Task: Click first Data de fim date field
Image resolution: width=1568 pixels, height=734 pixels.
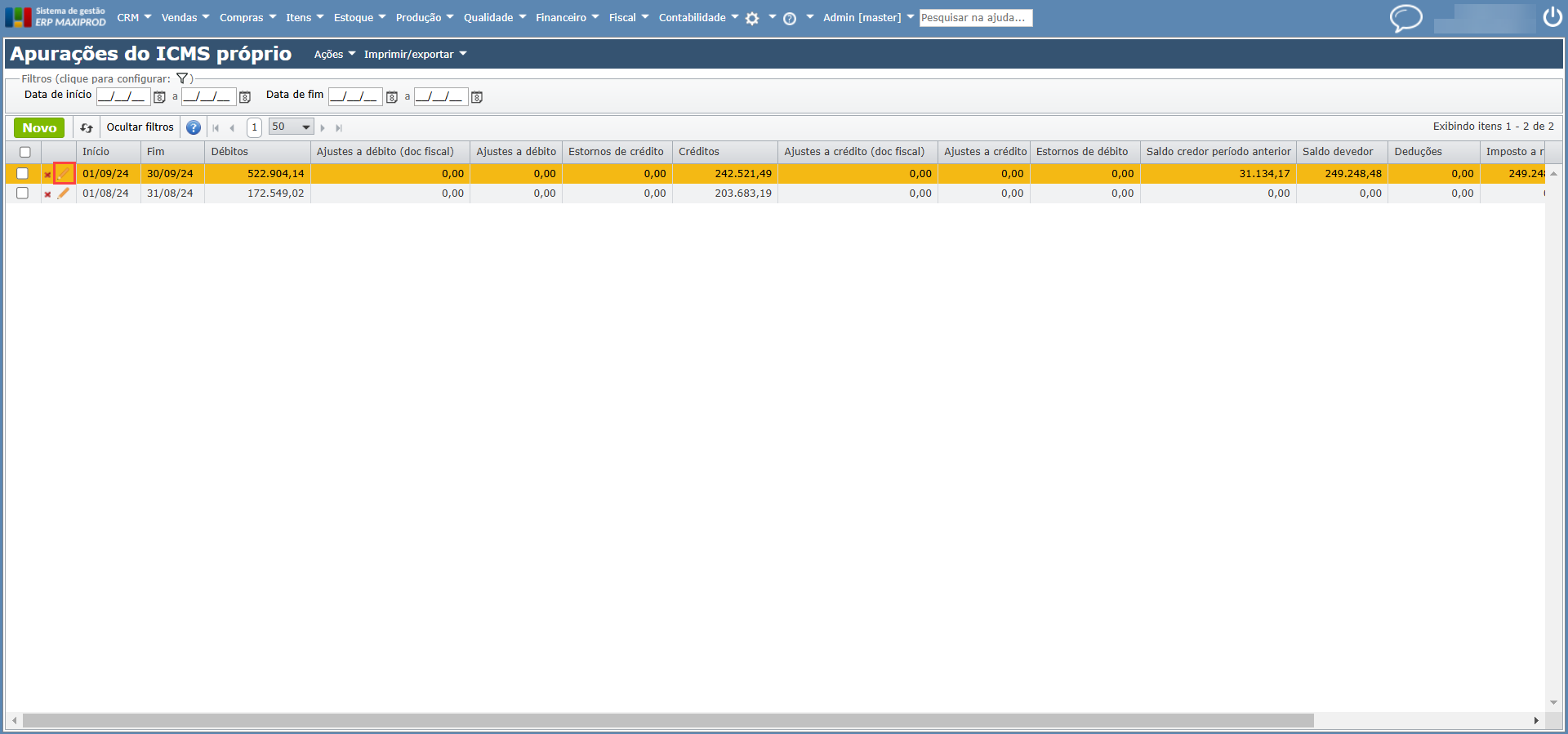Action: [x=355, y=96]
